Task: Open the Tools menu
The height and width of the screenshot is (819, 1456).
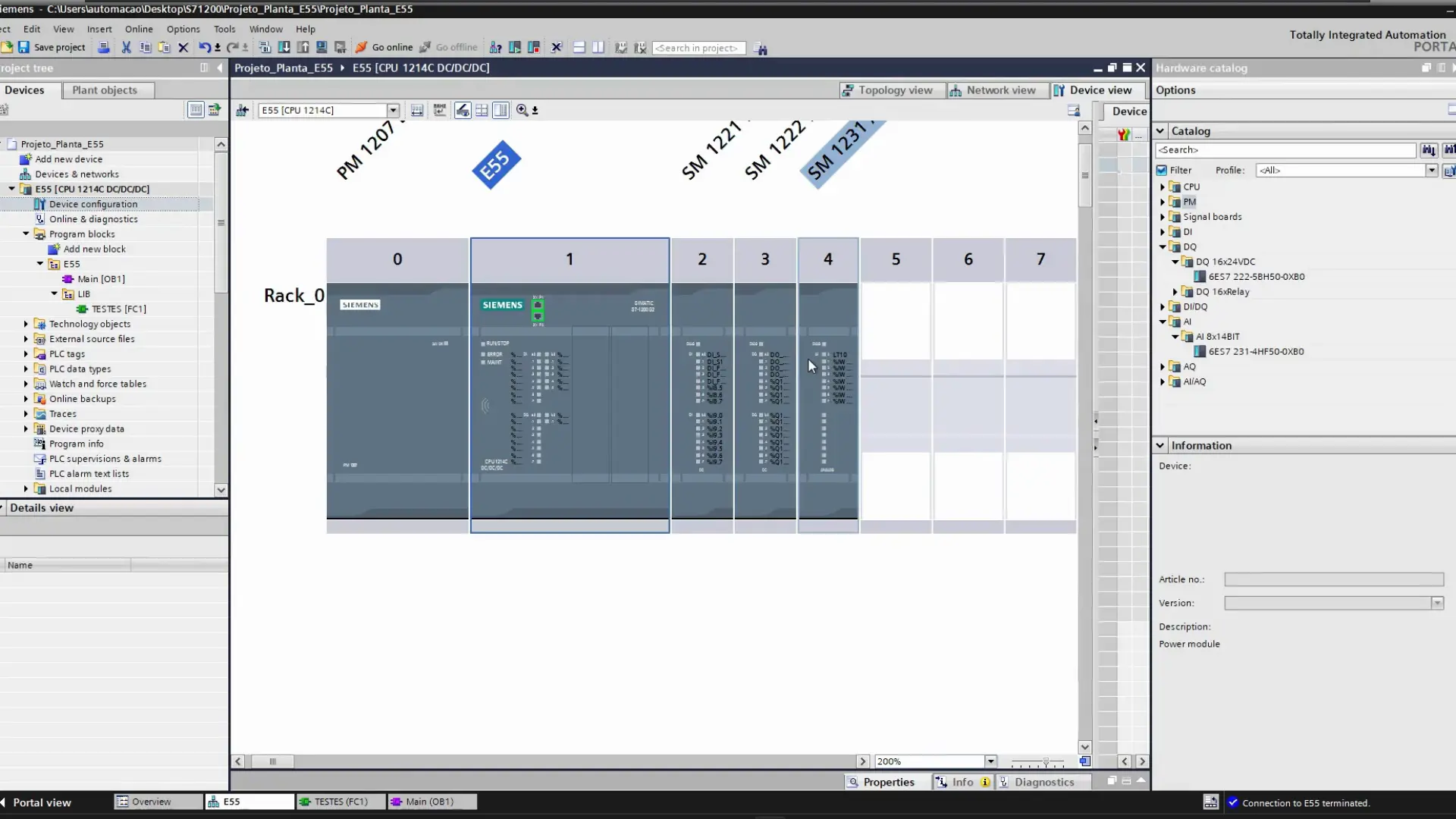Action: pos(224,29)
